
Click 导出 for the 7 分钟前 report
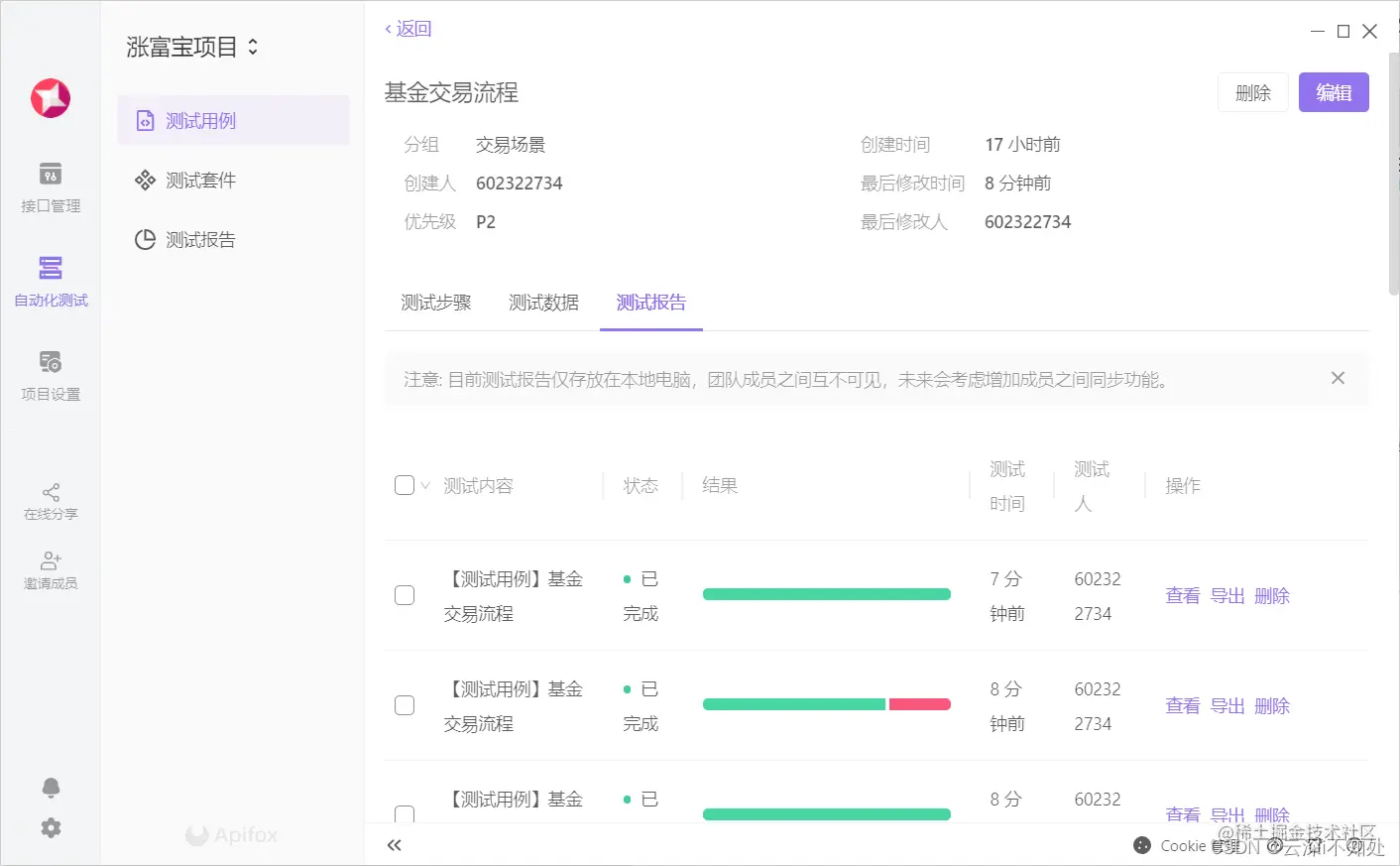pos(1227,595)
